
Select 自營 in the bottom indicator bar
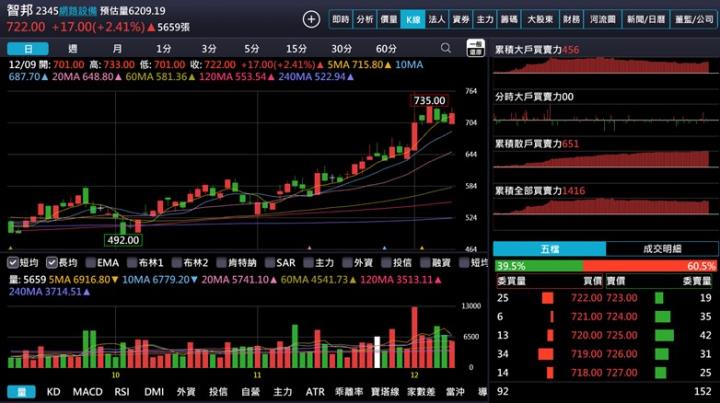point(250,392)
